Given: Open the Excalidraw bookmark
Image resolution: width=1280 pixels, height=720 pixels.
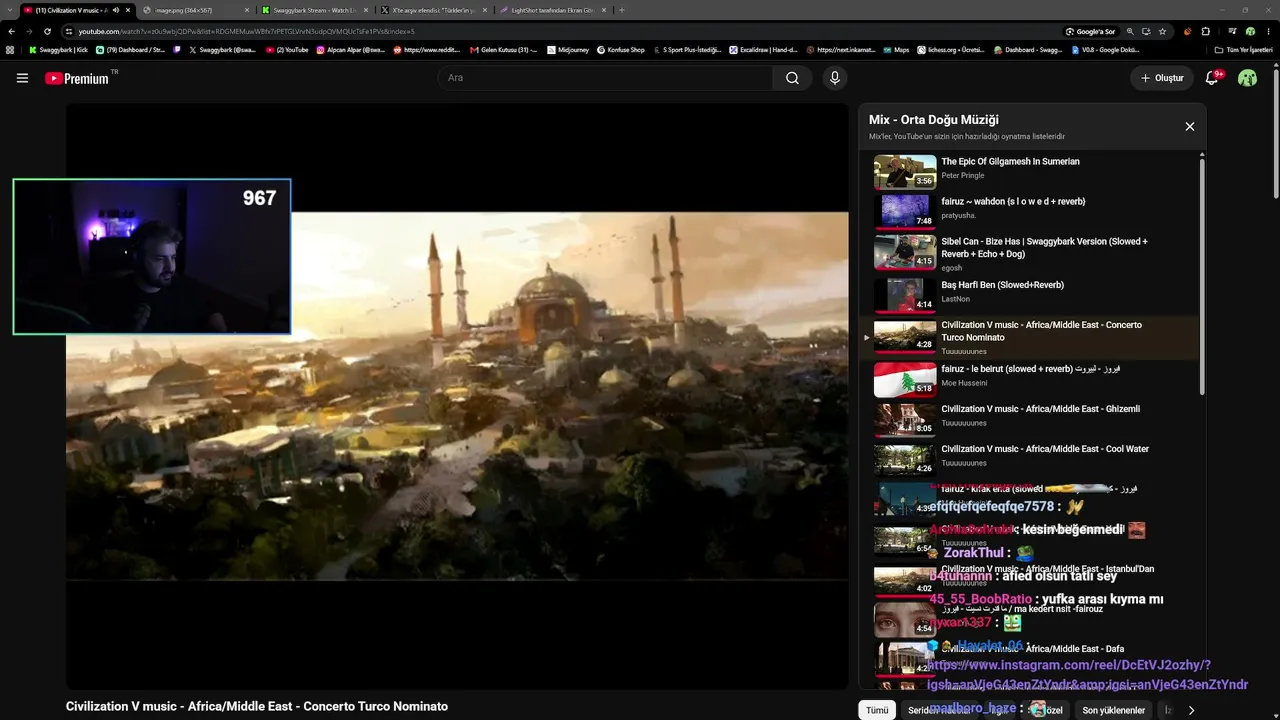Looking at the screenshot, I should pyautogui.click(x=763, y=49).
